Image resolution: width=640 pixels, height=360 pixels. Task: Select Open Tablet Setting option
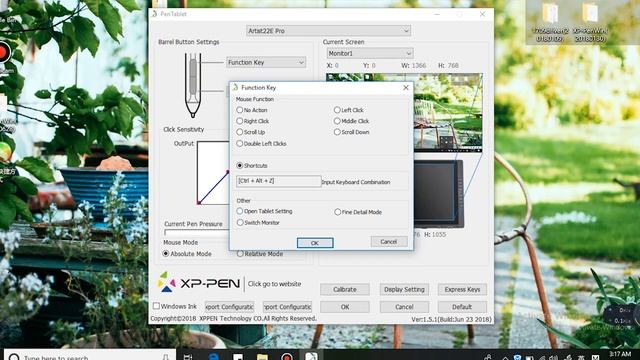(240, 211)
